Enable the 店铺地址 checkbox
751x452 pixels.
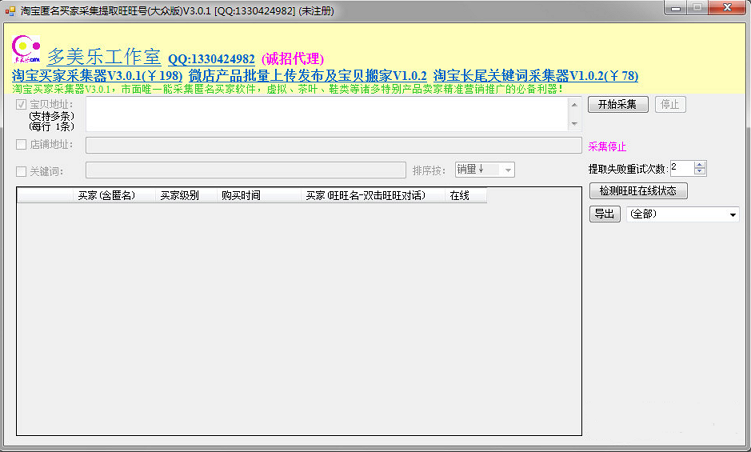click(21, 145)
